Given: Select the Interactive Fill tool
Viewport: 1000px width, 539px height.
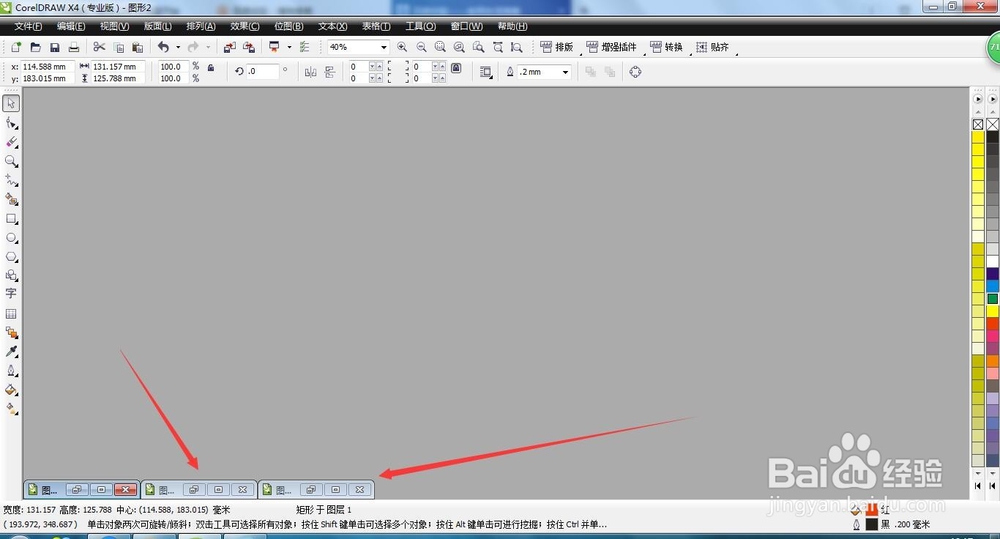Looking at the screenshot, I should coord(11,409).
